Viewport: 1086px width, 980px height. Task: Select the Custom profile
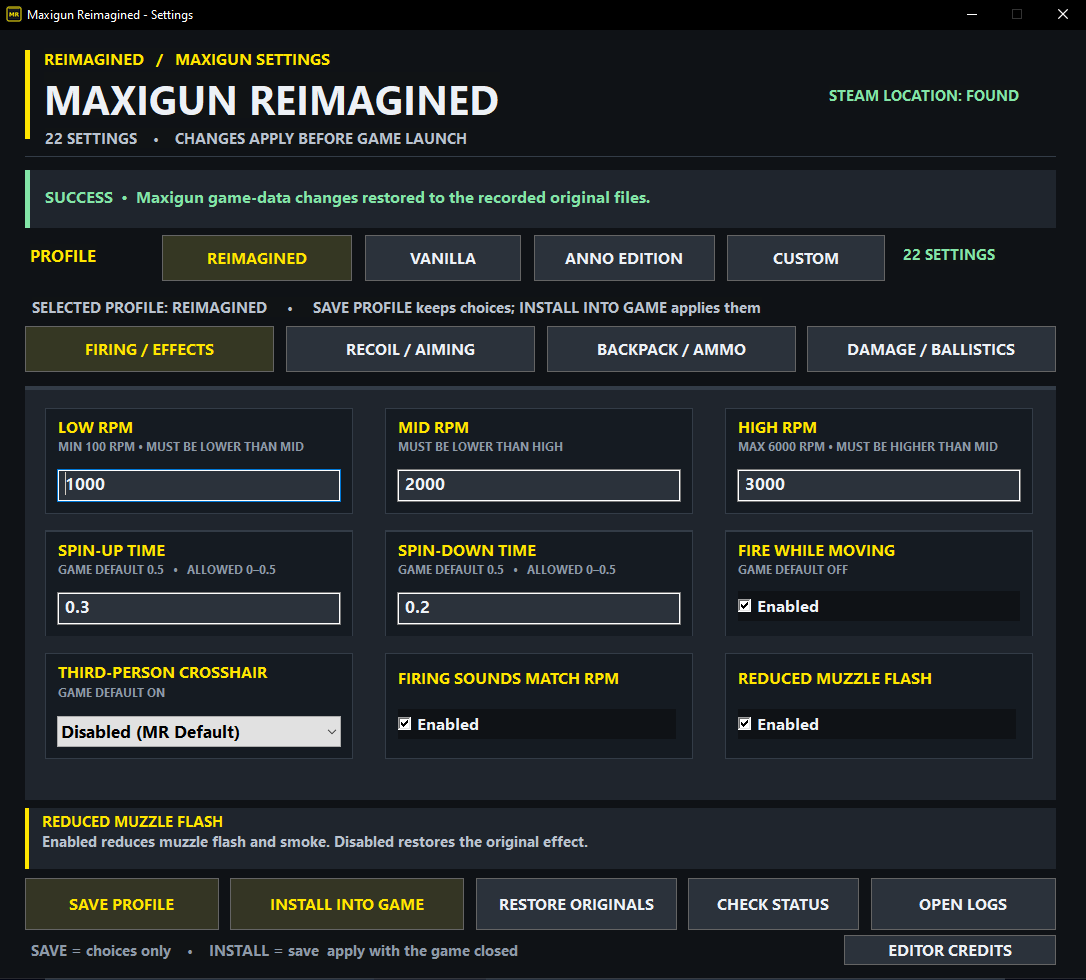805,258
